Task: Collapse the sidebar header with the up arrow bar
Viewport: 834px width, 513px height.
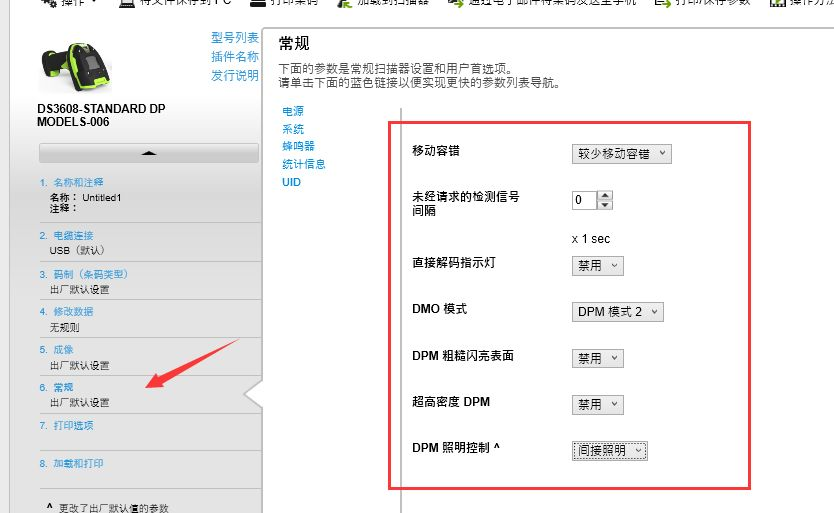Action: [149, 153]
